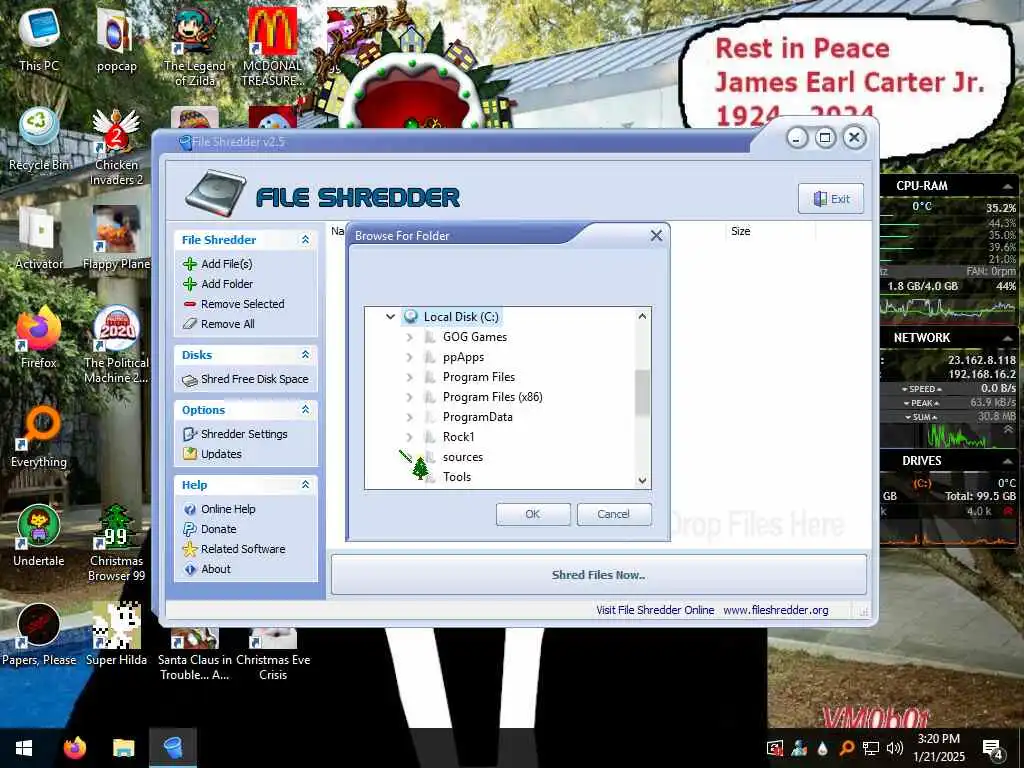Image resolution: width=1024 pixels, height=768 pixels.
Task: Open Firefox from the taskbar
Action: click(74, 748)
